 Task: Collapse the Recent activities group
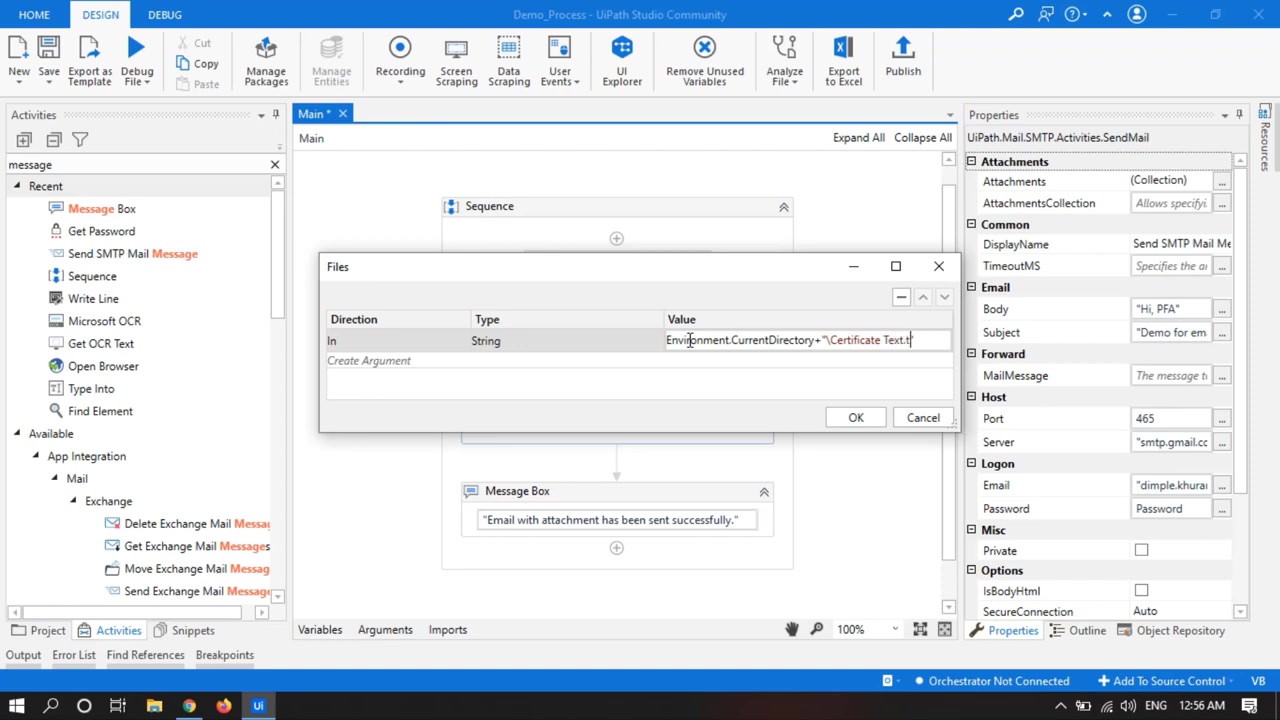(x=16, y=186)
